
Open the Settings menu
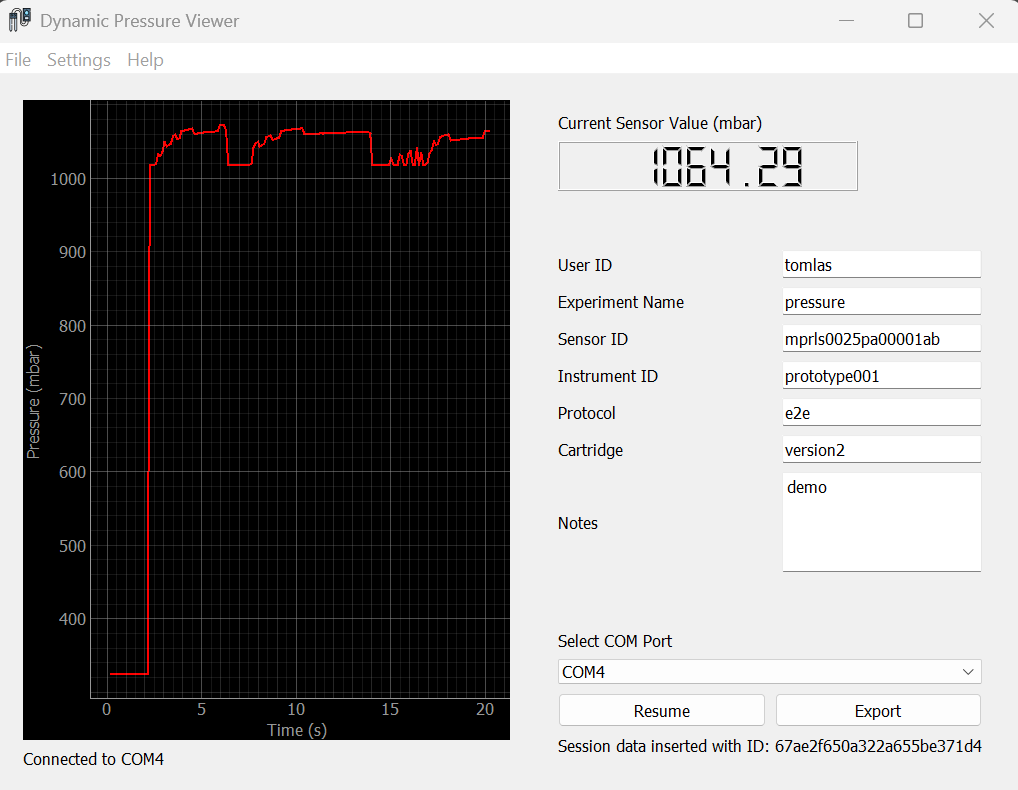tap(78, 60)
